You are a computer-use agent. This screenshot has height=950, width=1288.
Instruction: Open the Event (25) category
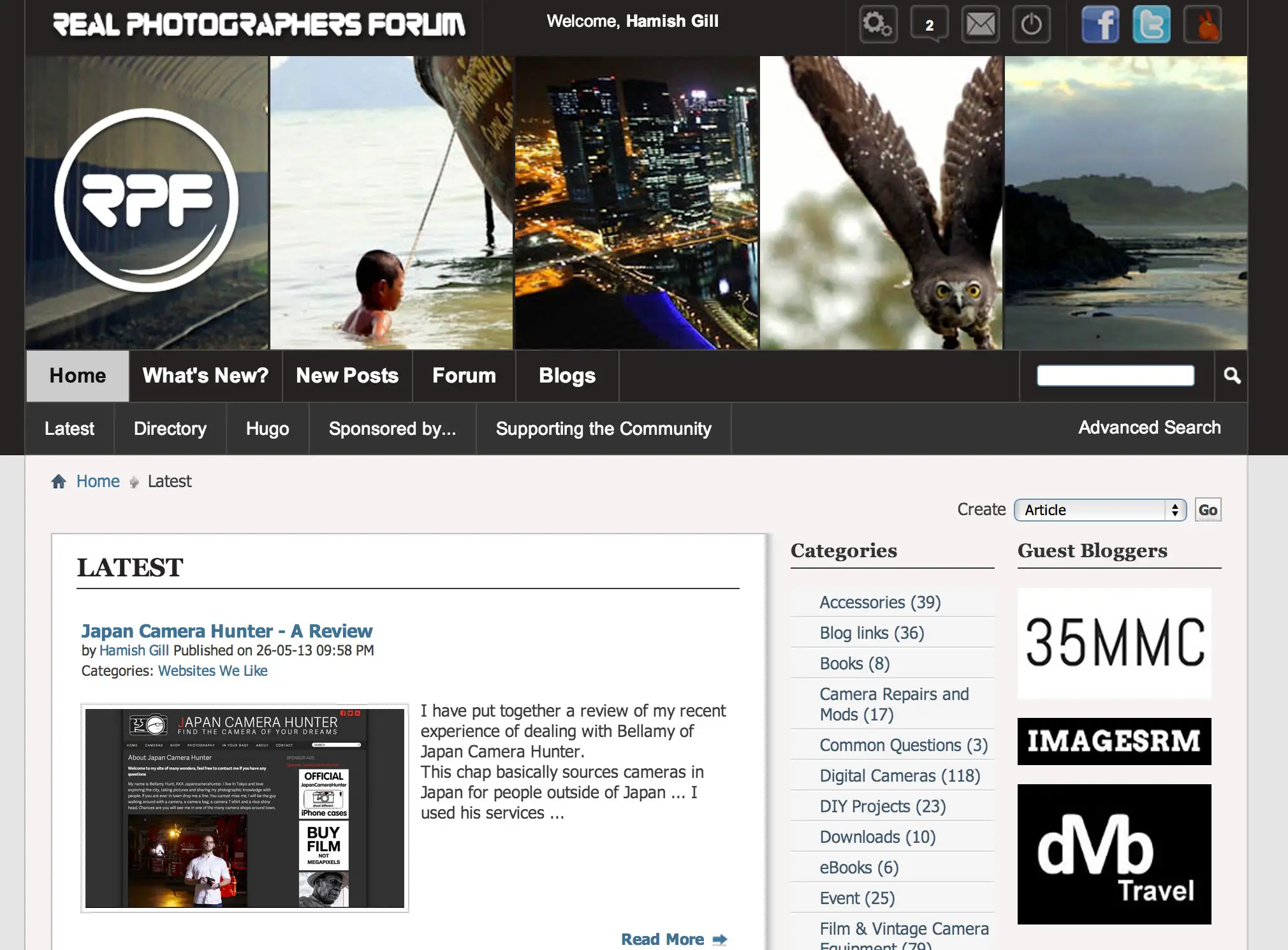pyautogui.click(x=857, y=898)
